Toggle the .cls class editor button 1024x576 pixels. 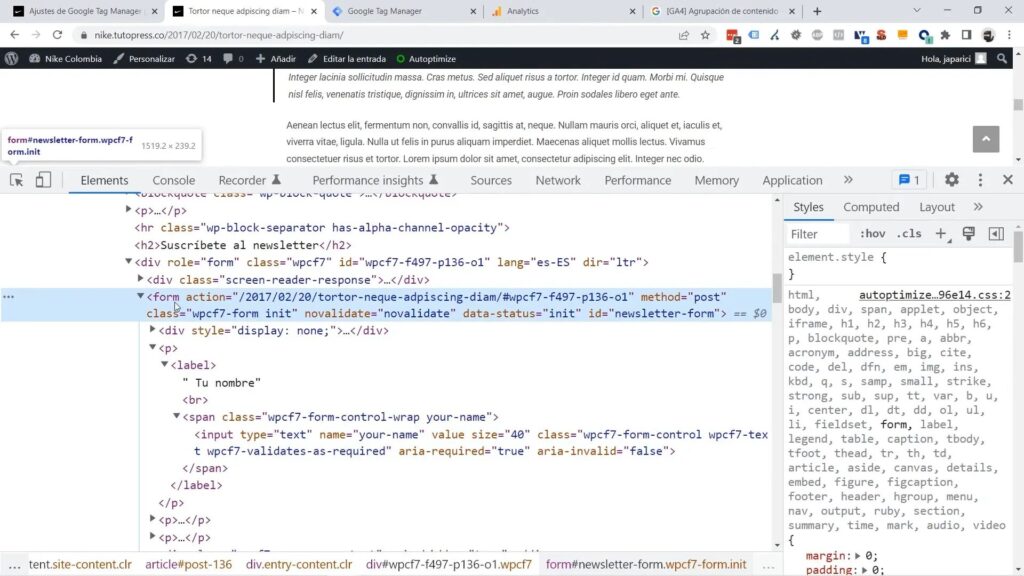(909, 234)
